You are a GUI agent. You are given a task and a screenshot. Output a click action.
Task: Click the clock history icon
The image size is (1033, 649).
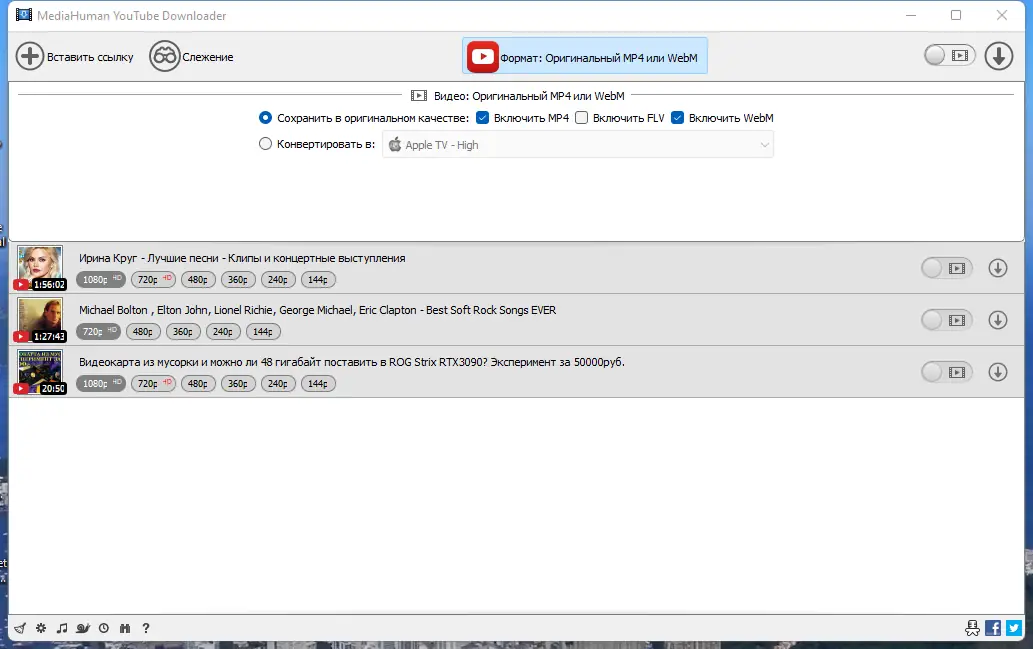point(104,628)
